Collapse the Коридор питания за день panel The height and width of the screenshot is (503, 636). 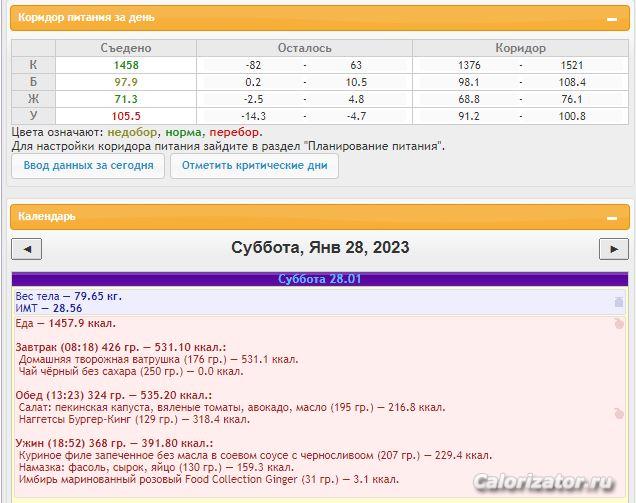click(x=610, y=19)
